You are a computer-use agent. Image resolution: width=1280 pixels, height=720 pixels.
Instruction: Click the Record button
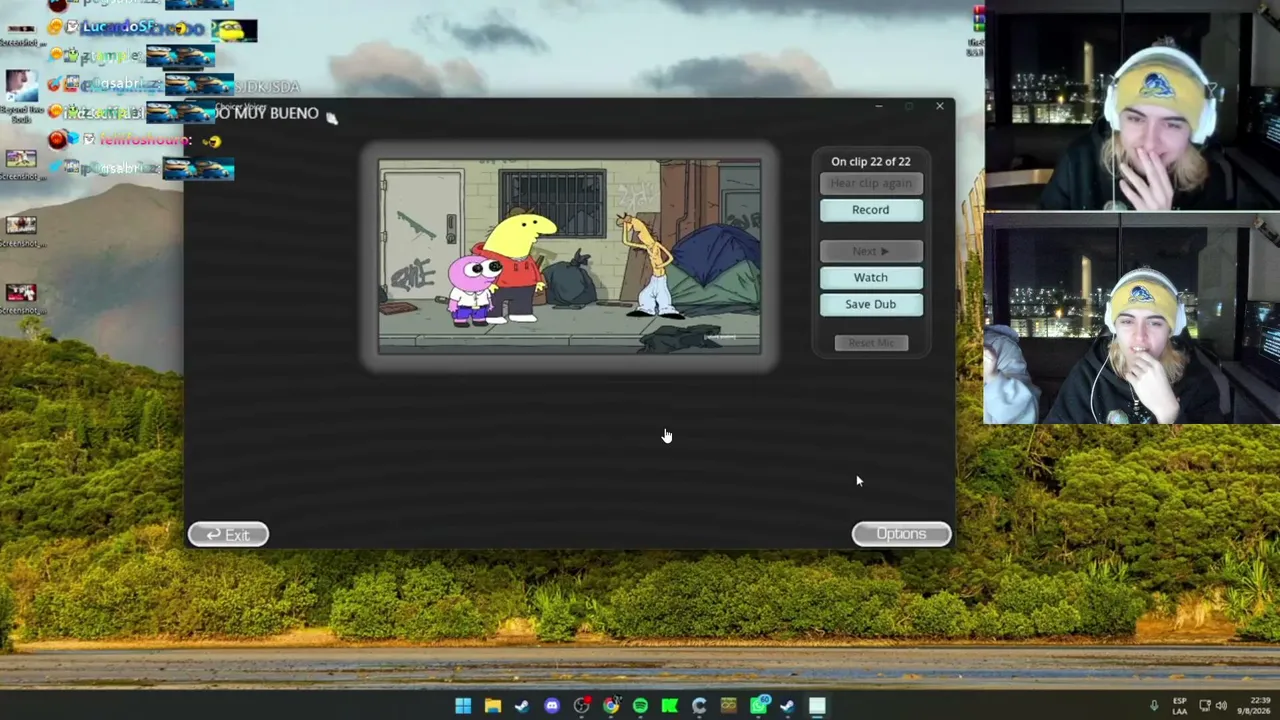pos(871,210)
